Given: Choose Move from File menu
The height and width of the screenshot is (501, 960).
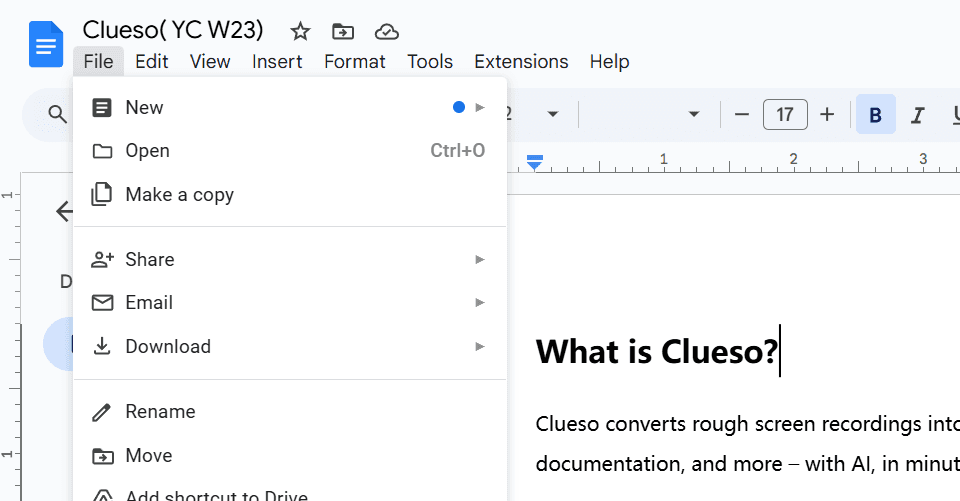Looking at the screenshot, I should click(290, 456).
